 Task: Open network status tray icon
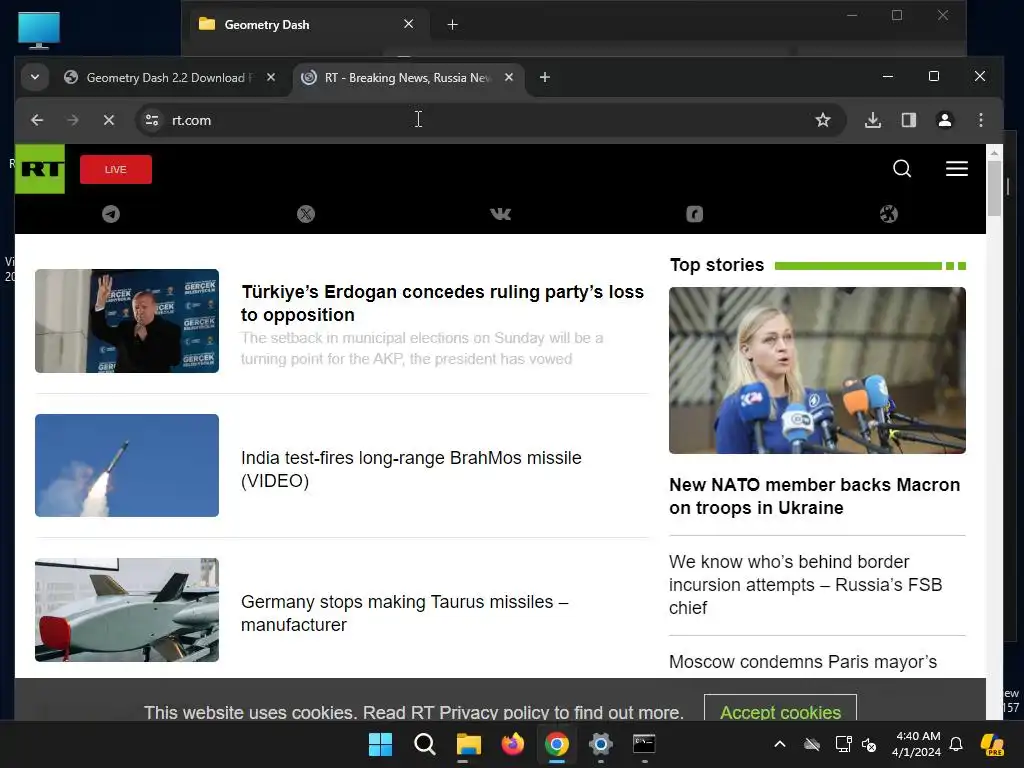click(x=843, y=744)
